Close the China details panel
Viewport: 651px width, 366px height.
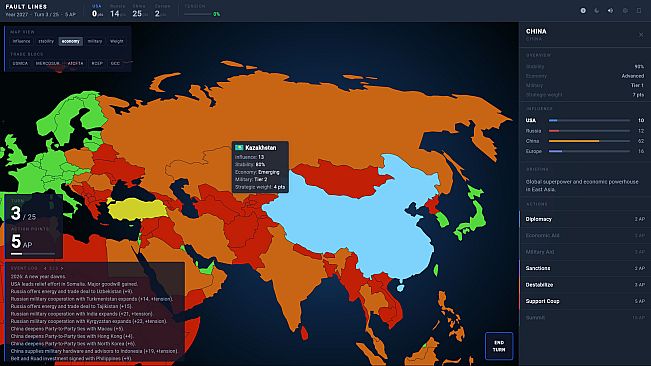(641, 35)
